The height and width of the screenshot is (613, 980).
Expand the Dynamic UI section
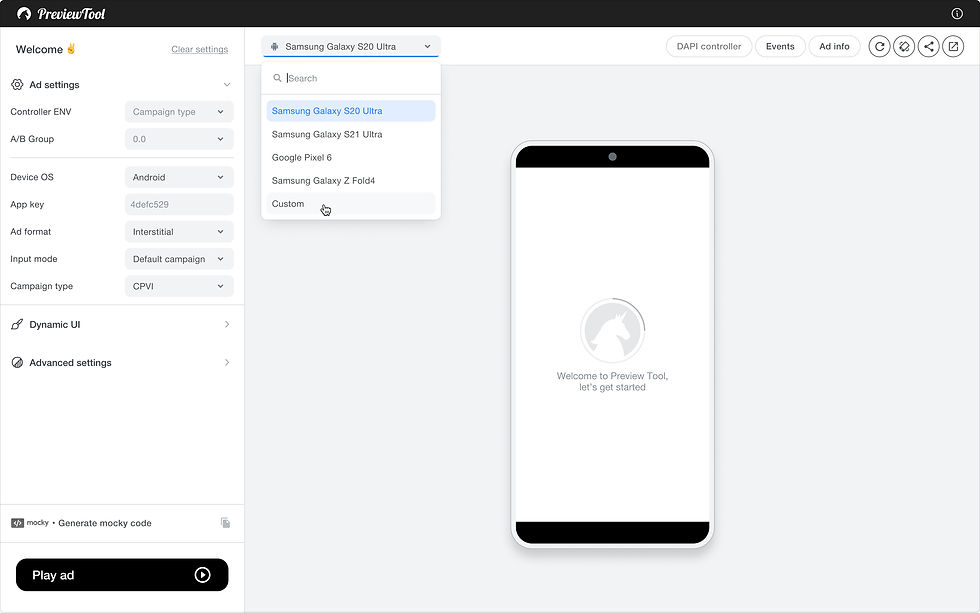[227, 324]
